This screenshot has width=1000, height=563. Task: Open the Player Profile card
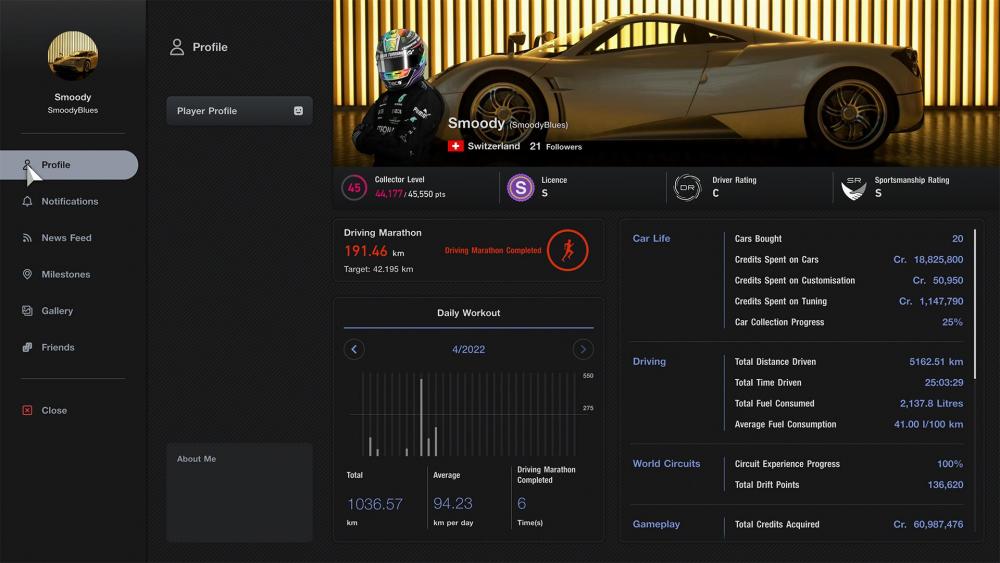point(239,111)
